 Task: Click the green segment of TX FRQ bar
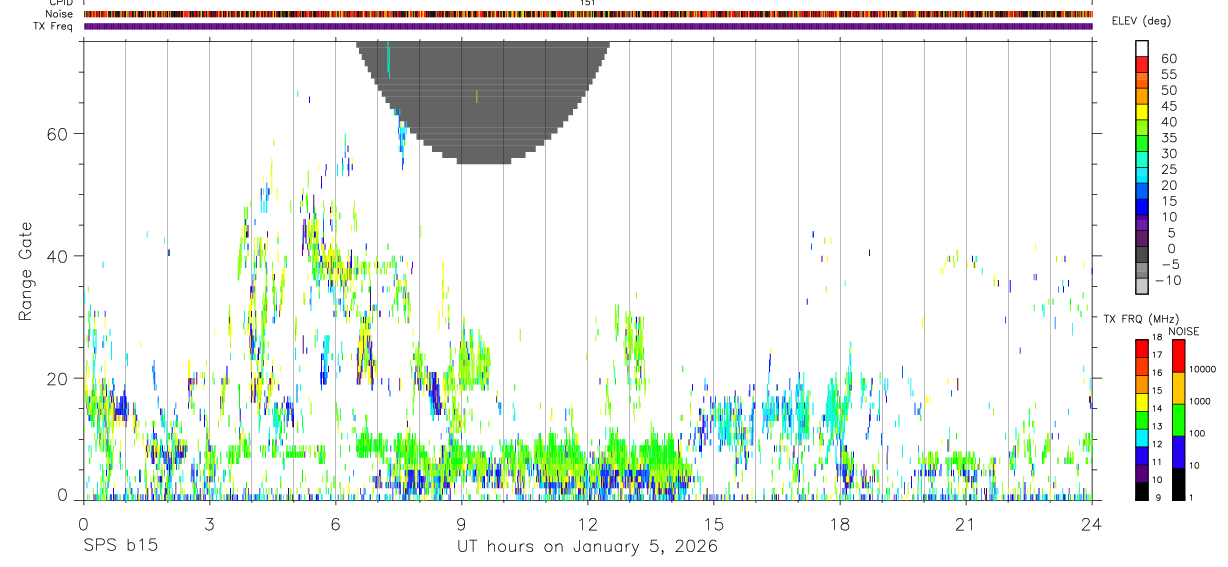click(x=1142, y=420)
